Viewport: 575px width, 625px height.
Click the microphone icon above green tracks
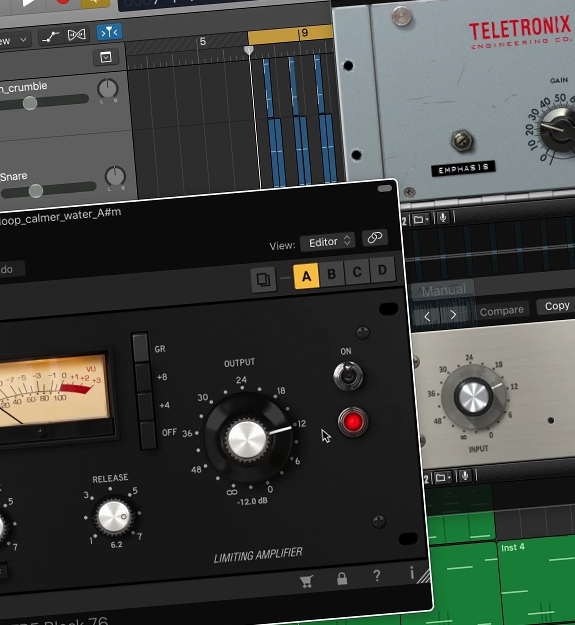click(x=465, y=476)
